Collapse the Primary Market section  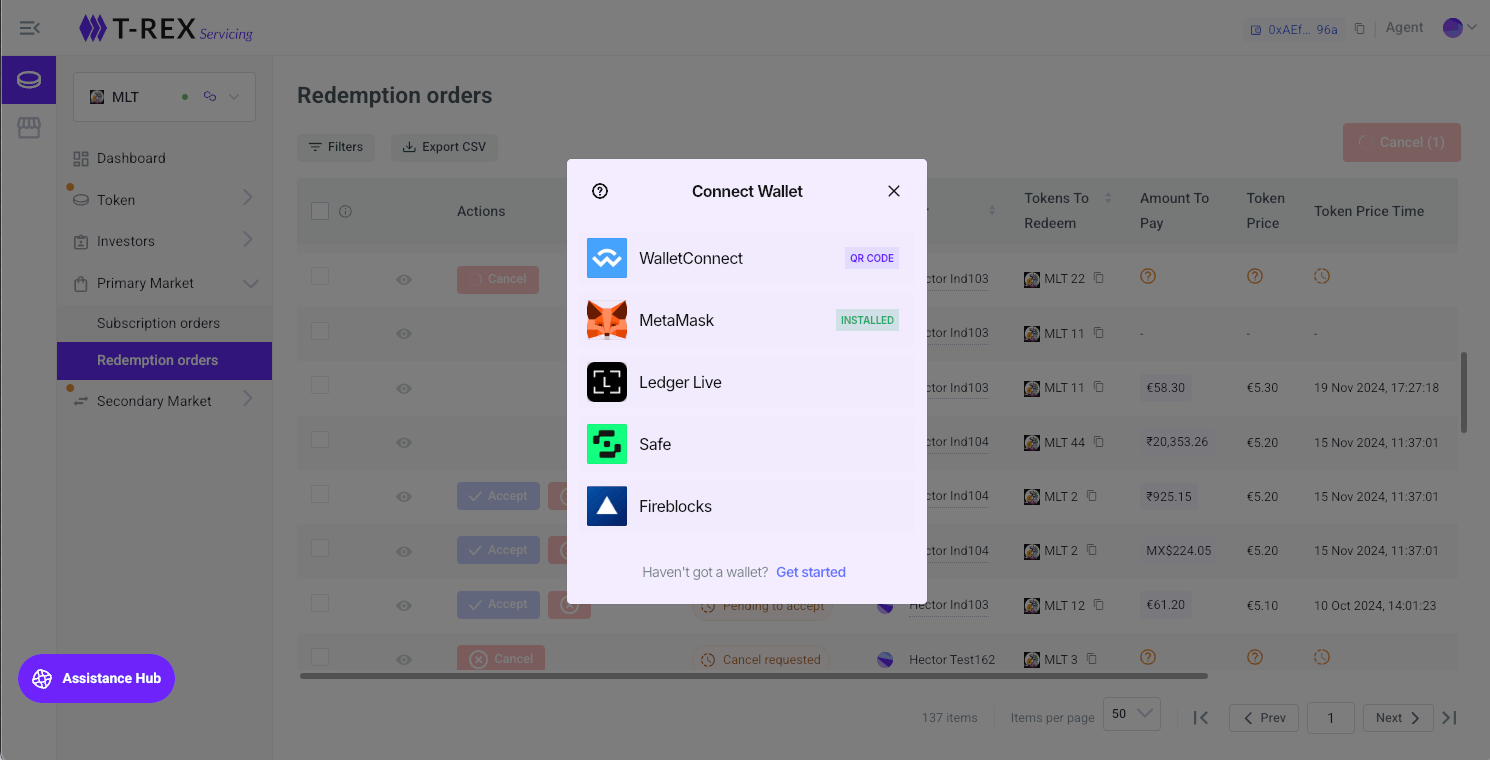(x=164, y=283)
